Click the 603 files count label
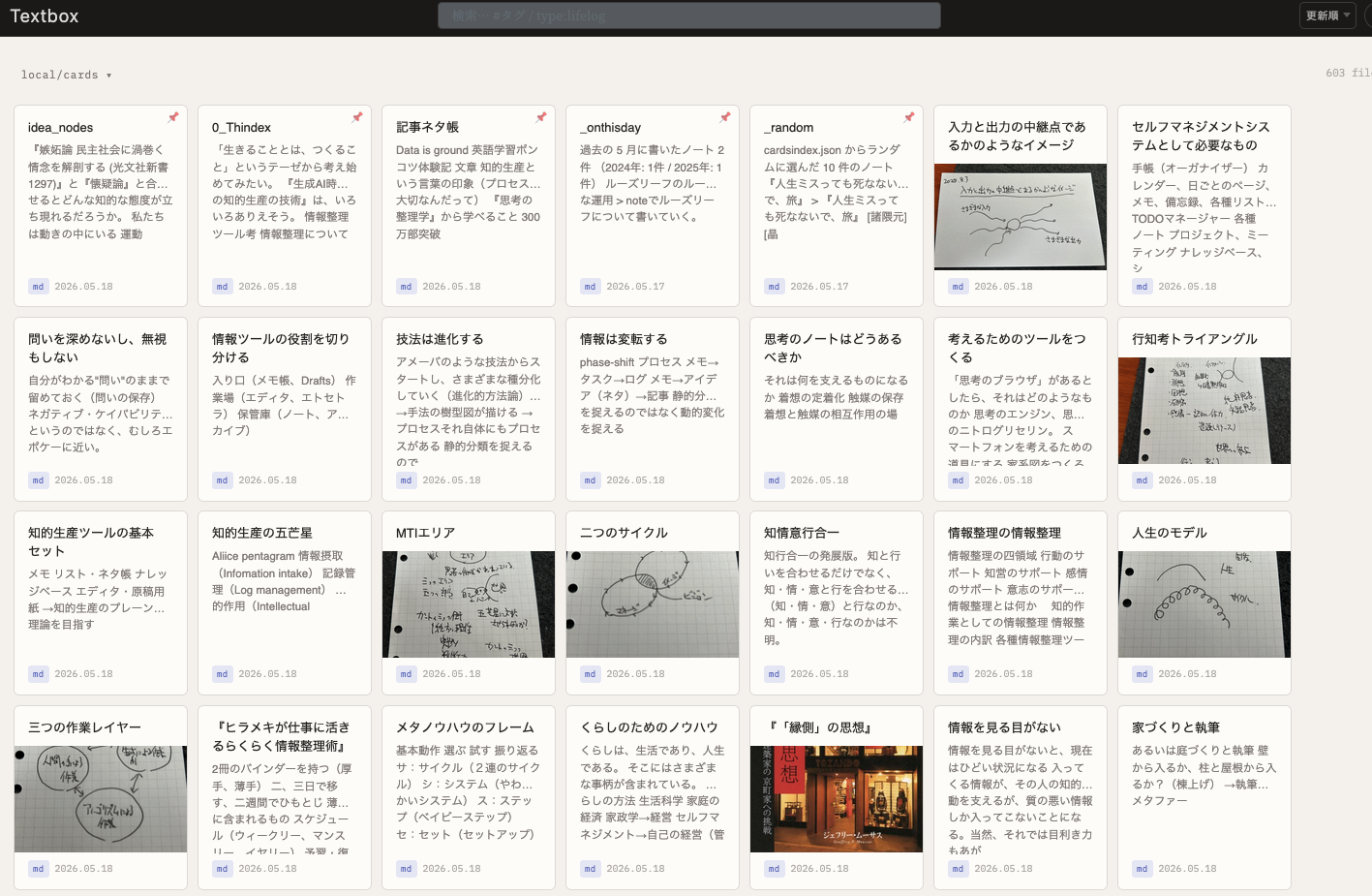The image size is (1372, 896). (x=1349, y=73)
